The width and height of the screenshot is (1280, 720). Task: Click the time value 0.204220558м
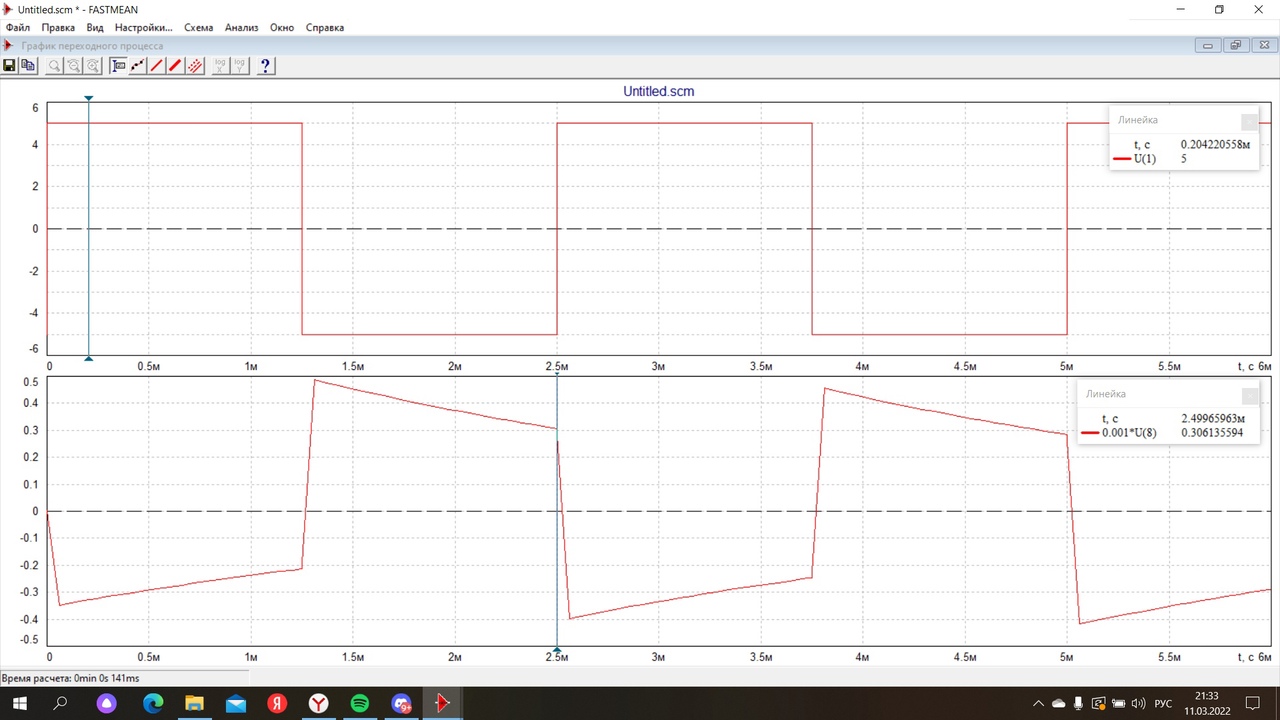tap(1215, 145)
